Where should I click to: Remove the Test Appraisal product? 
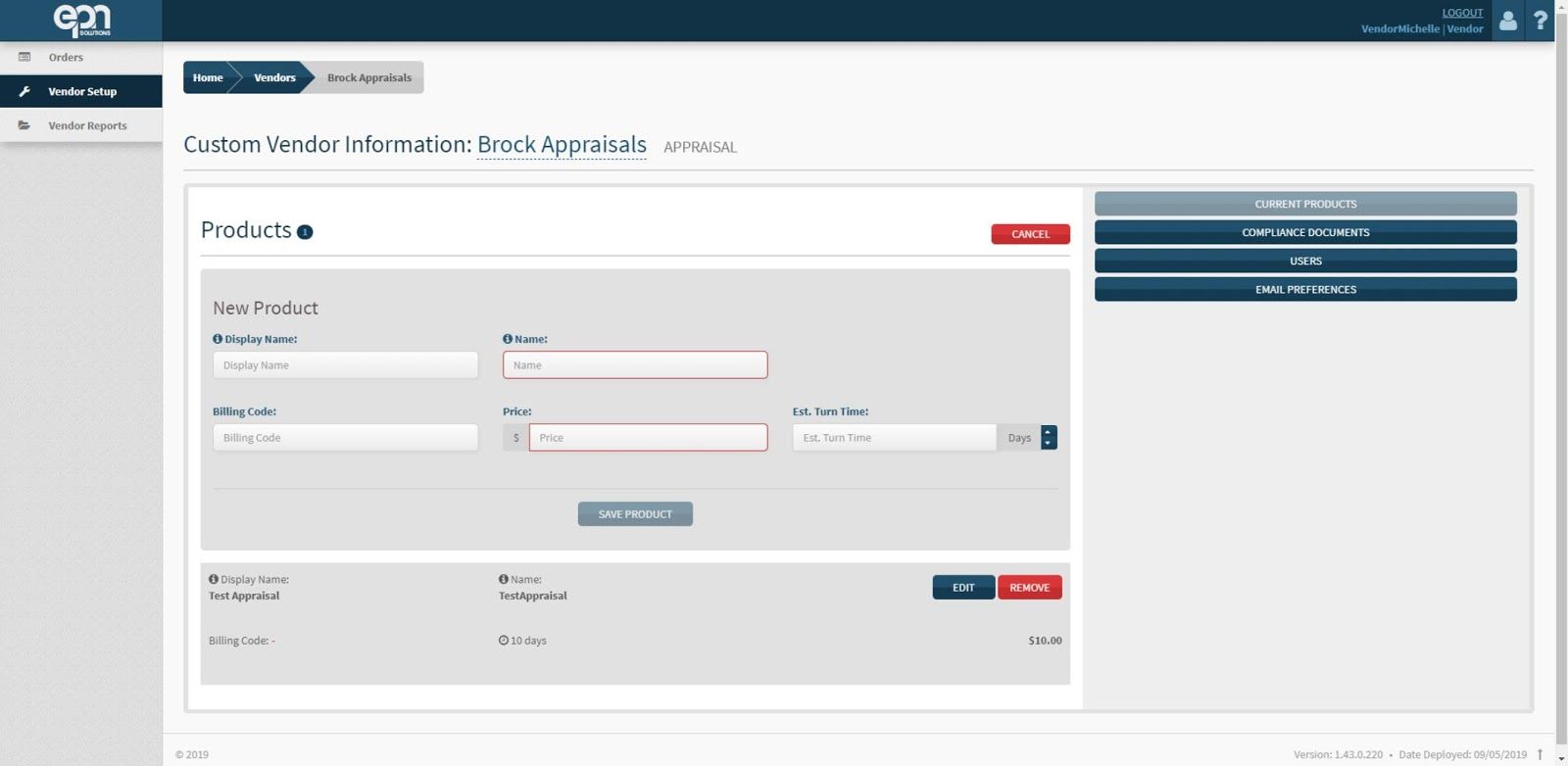click(x=1030, y=588)
